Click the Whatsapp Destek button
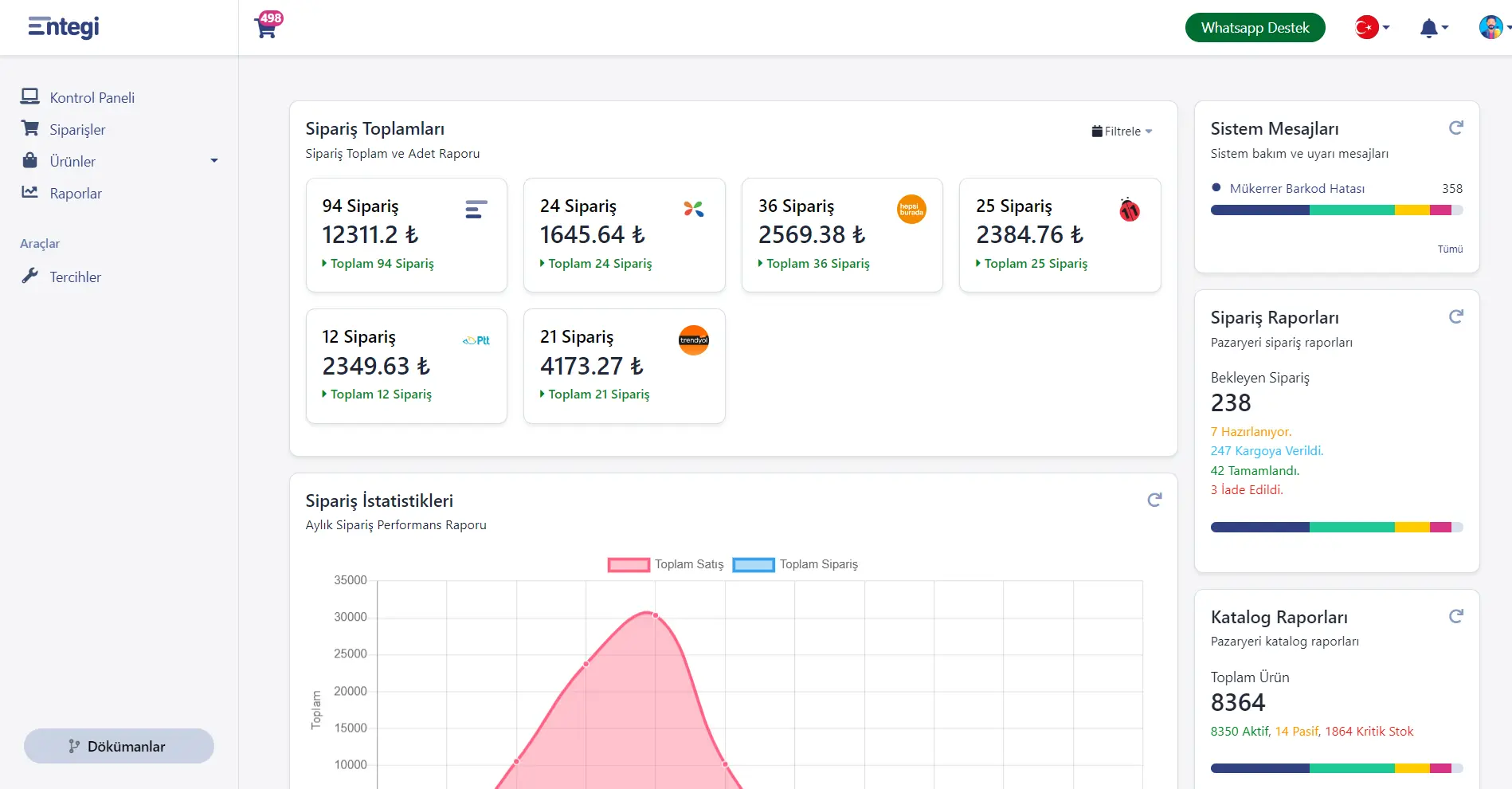The height and width of the screenshot is (789, 1512). tap(1255, 28)
